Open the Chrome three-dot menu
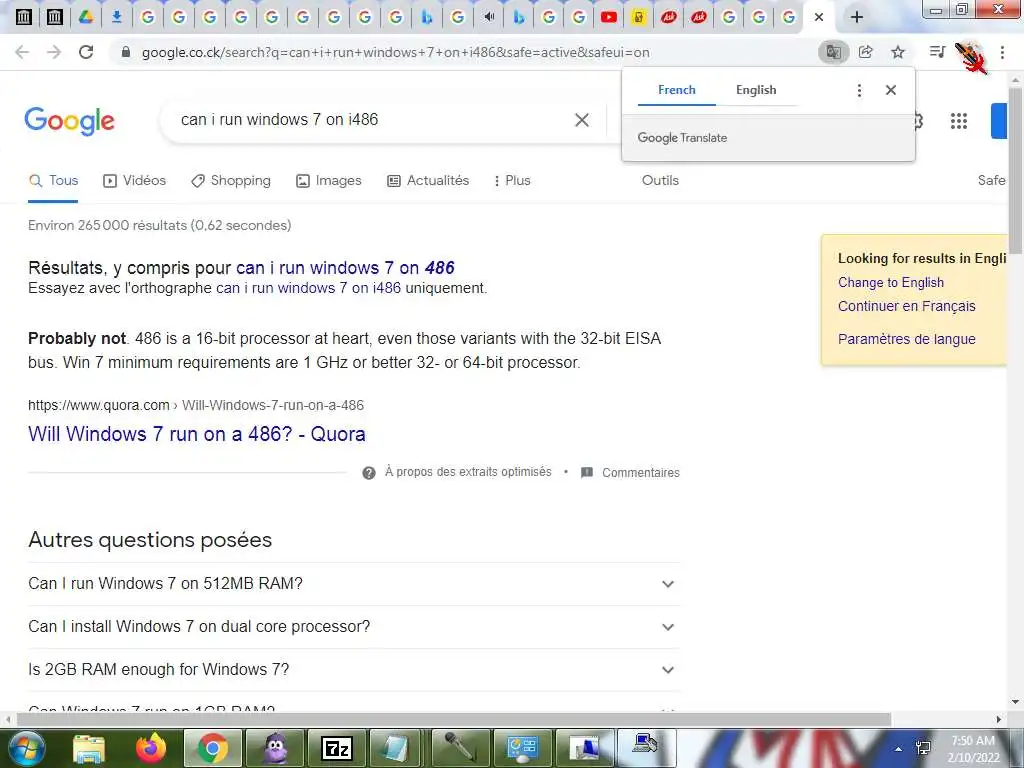Image resolution: width=1024 pixels, height=768 pixels. point(1002,52)
